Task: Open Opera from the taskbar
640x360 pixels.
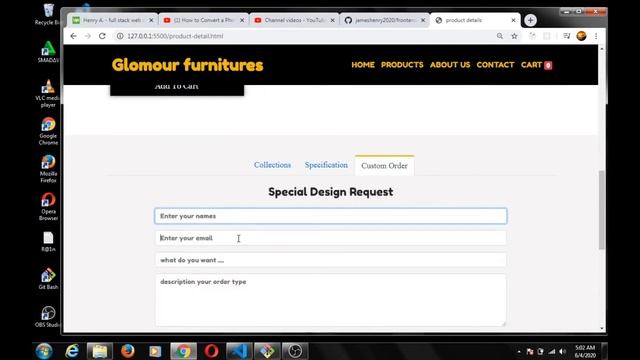Action: point(211,351)
